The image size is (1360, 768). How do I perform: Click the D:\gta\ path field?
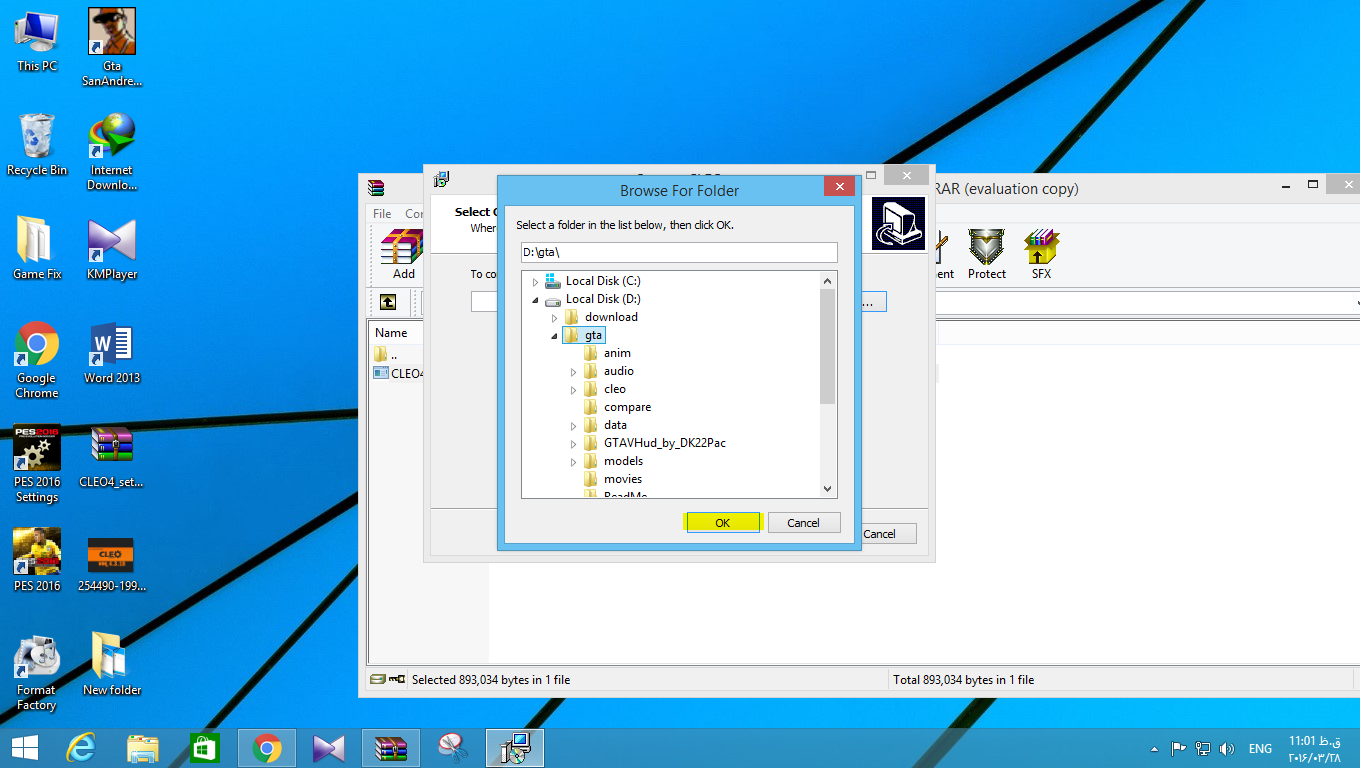679,252
